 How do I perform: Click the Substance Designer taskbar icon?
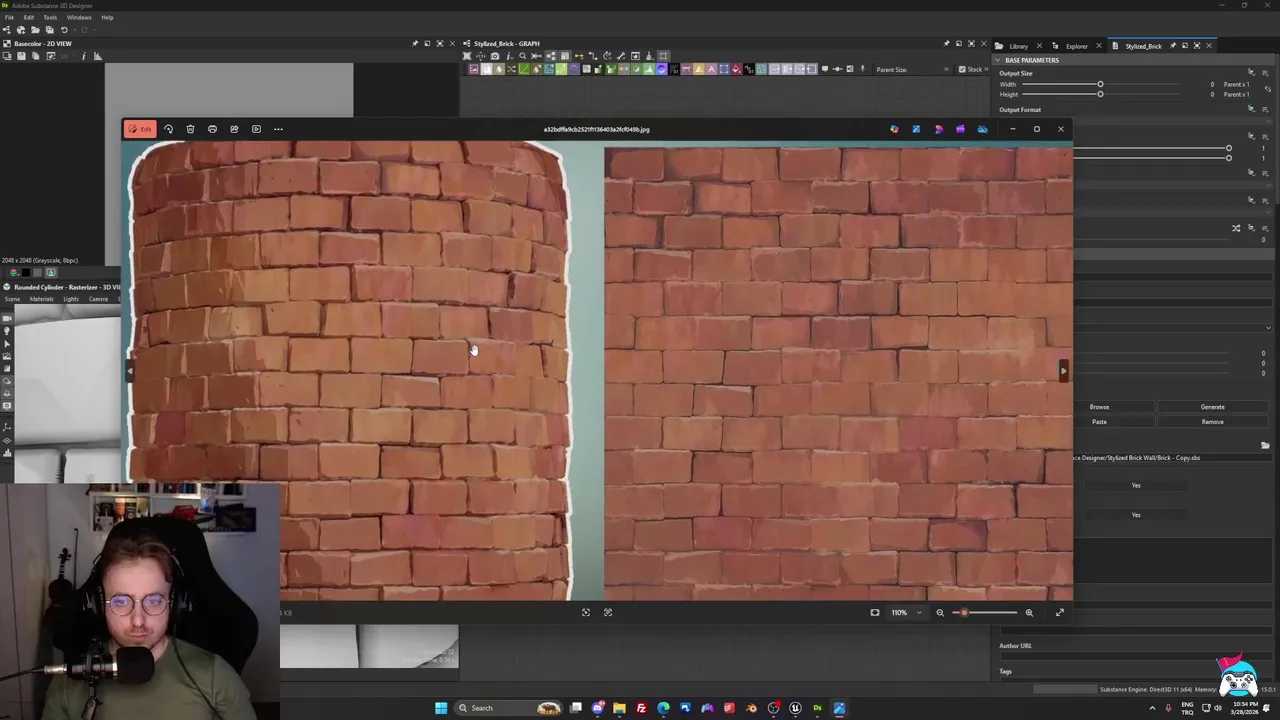tap(817, 708)
